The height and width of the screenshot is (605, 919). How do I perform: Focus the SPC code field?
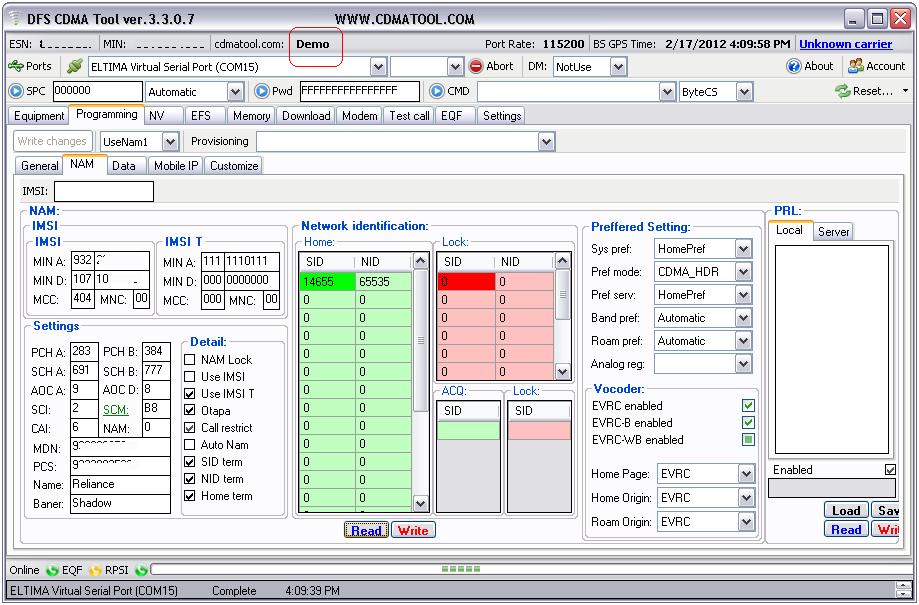98,91
